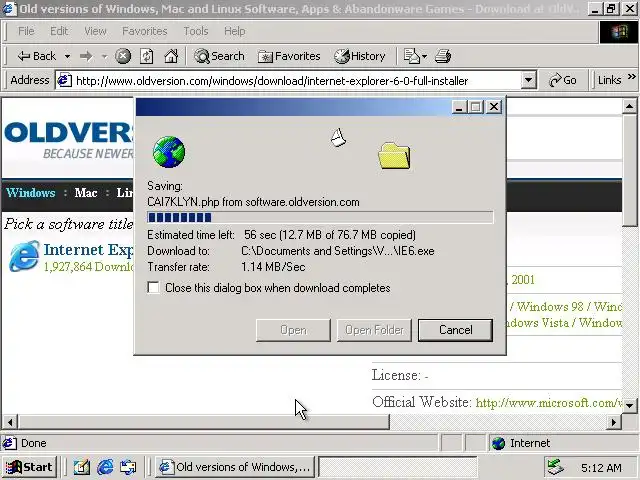Click the Internet Explorer logo icon on page

point(24,256)
